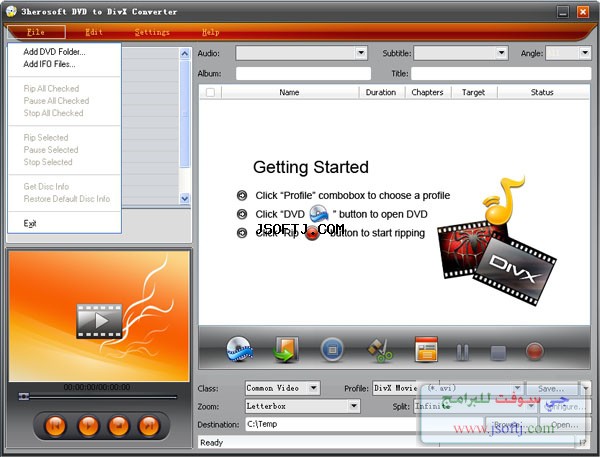Image resolution: width=600 pixels, height=457 pixels.
Task: Click the Open... destination button
Action: (x=565, y=424)
